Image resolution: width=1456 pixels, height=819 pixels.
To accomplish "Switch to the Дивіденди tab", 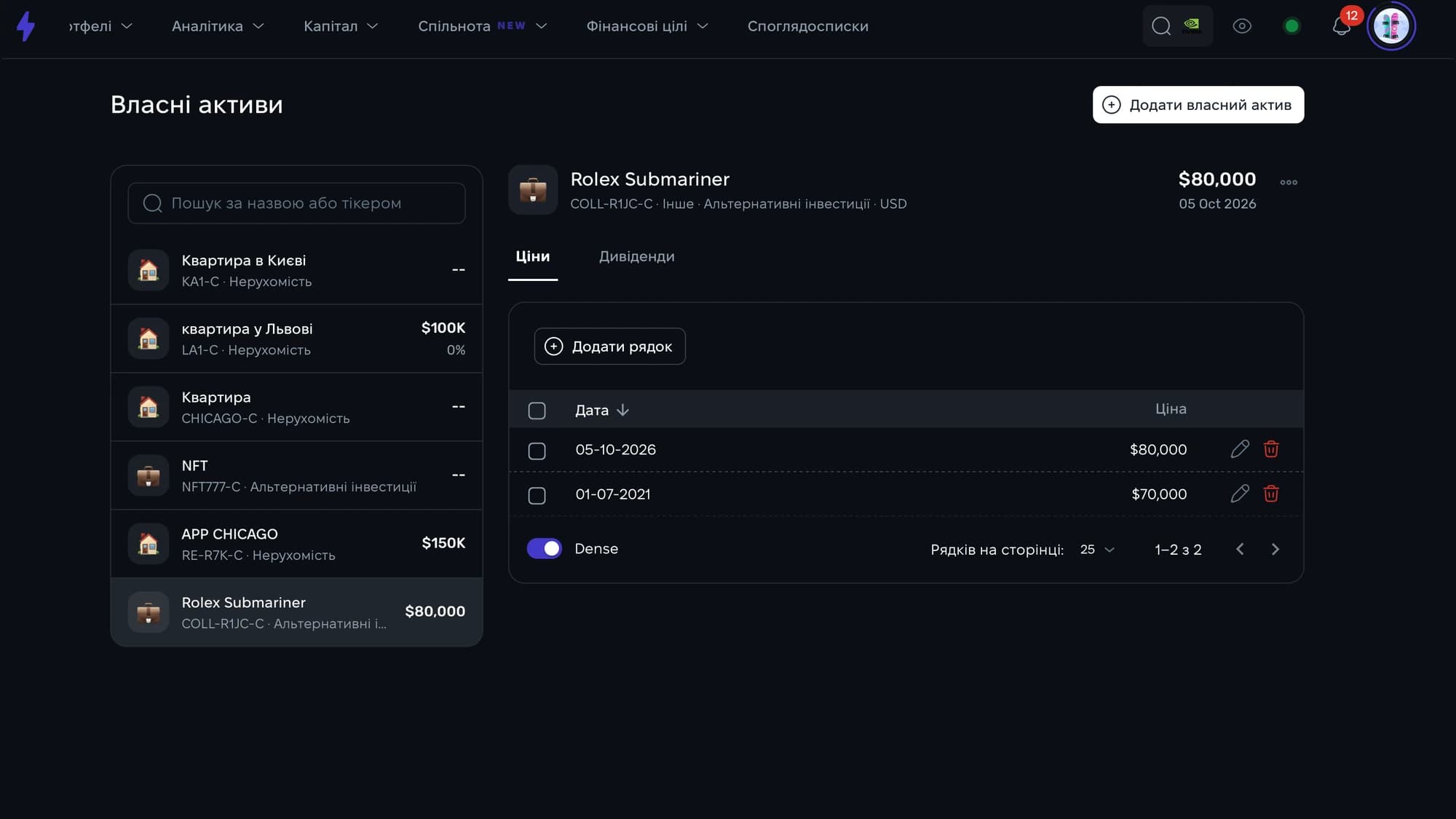I will pos(636,256).
